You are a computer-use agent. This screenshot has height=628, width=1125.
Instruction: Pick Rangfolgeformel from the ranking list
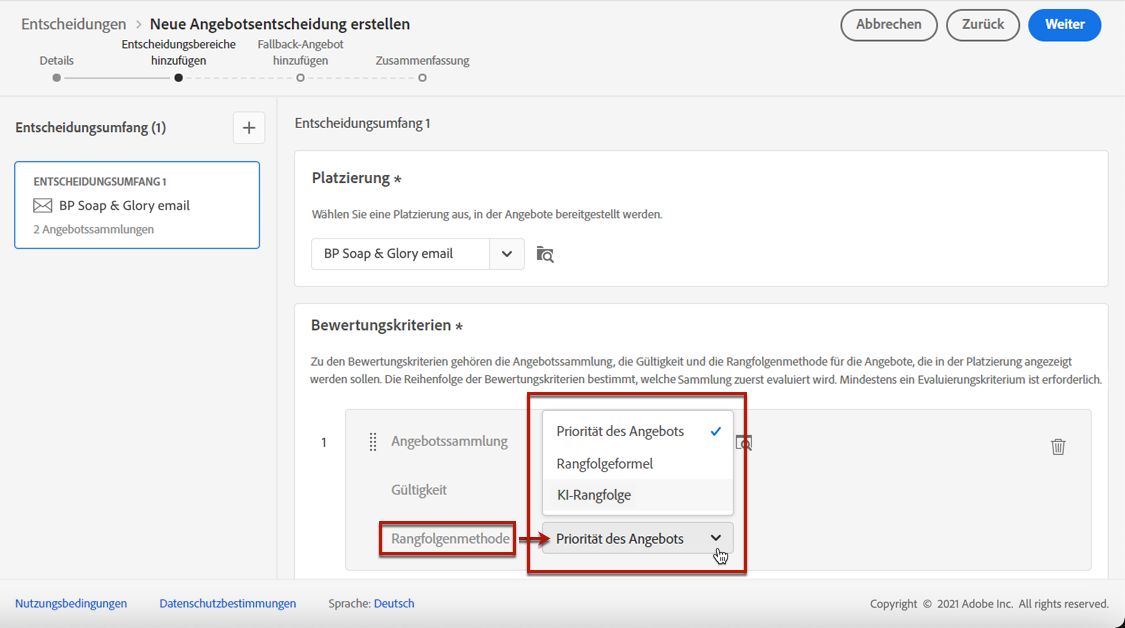(x=638, y=464)
